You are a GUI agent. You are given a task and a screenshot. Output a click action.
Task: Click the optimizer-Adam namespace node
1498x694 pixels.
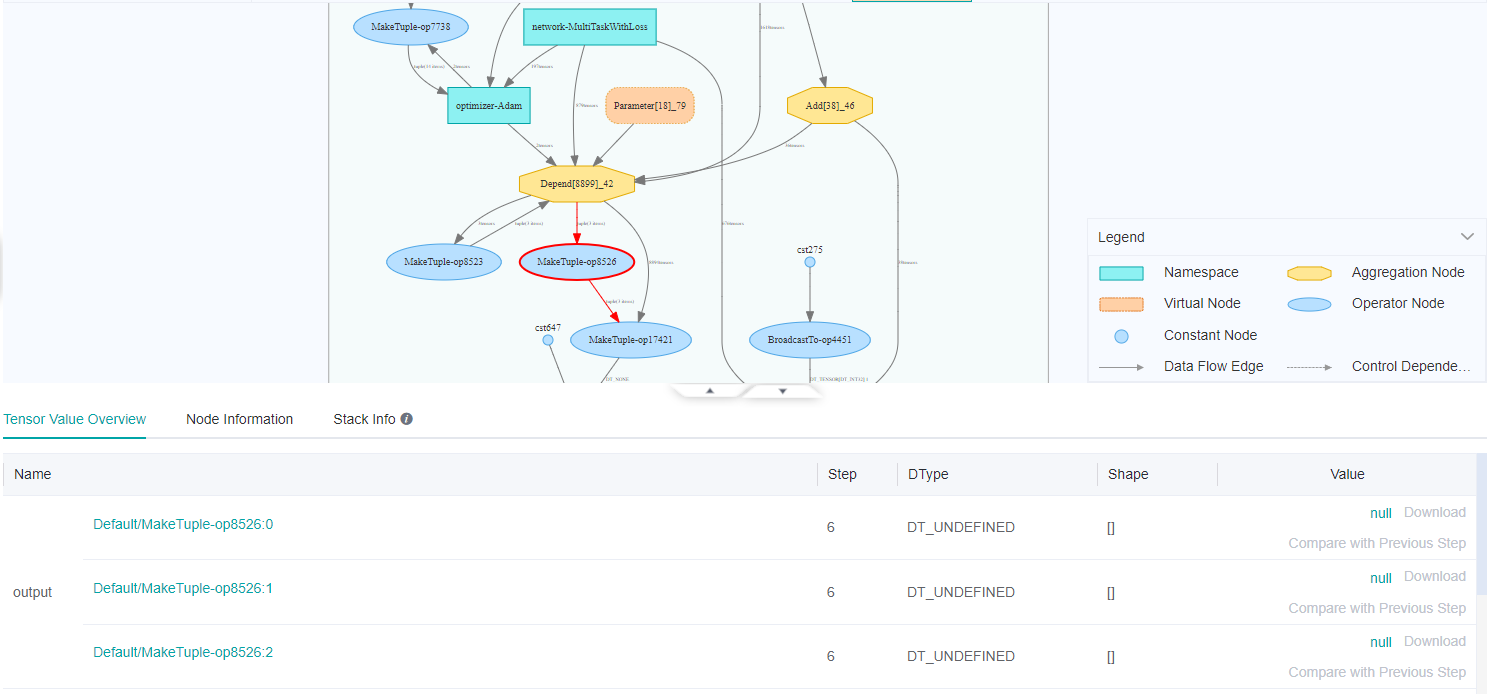[488, 105]
